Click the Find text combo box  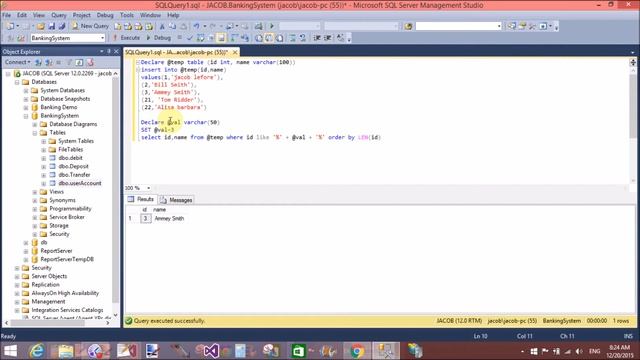click(458, 26)
